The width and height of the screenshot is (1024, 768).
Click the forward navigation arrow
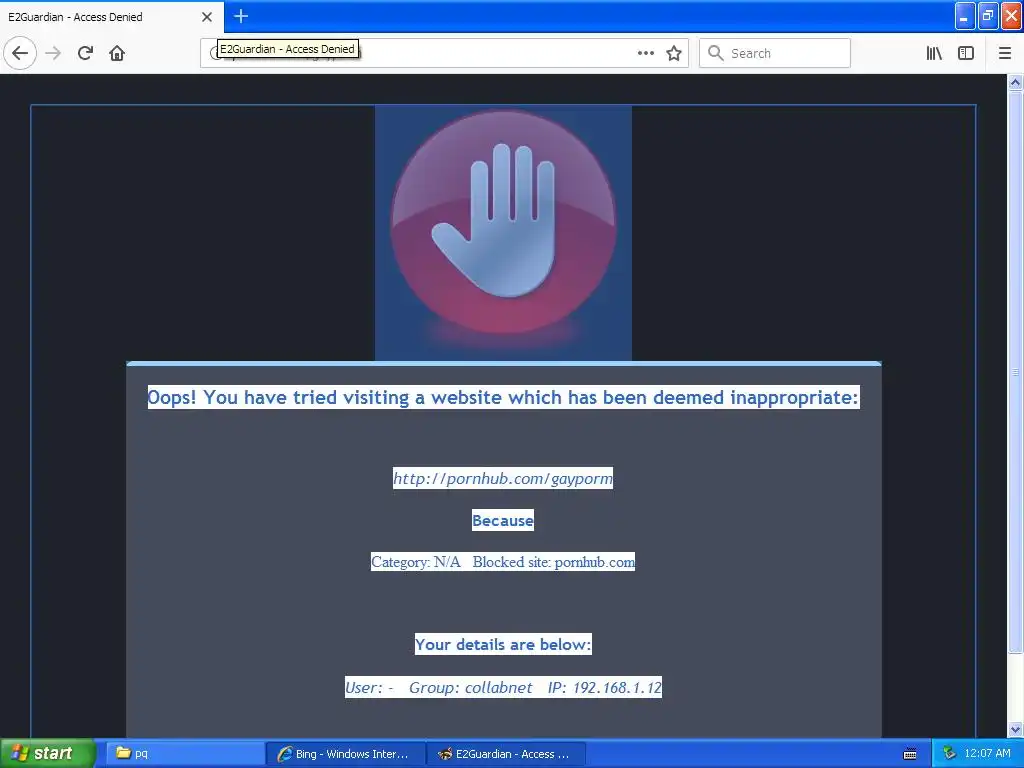54,53
